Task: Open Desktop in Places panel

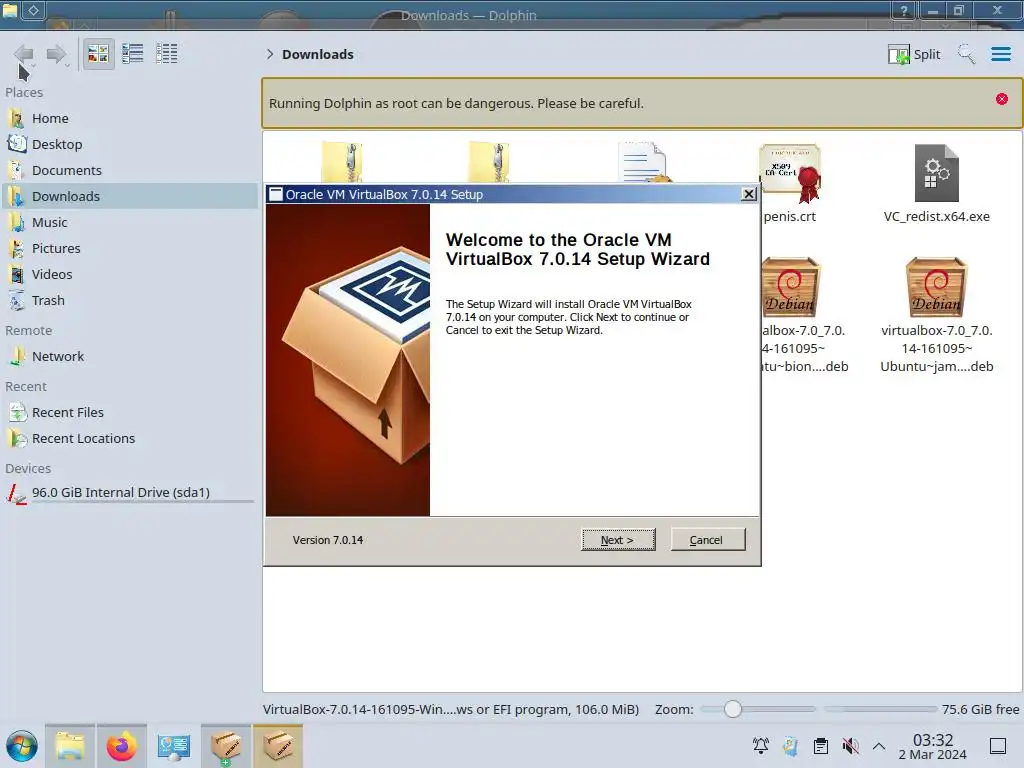Action: [131, 144]
